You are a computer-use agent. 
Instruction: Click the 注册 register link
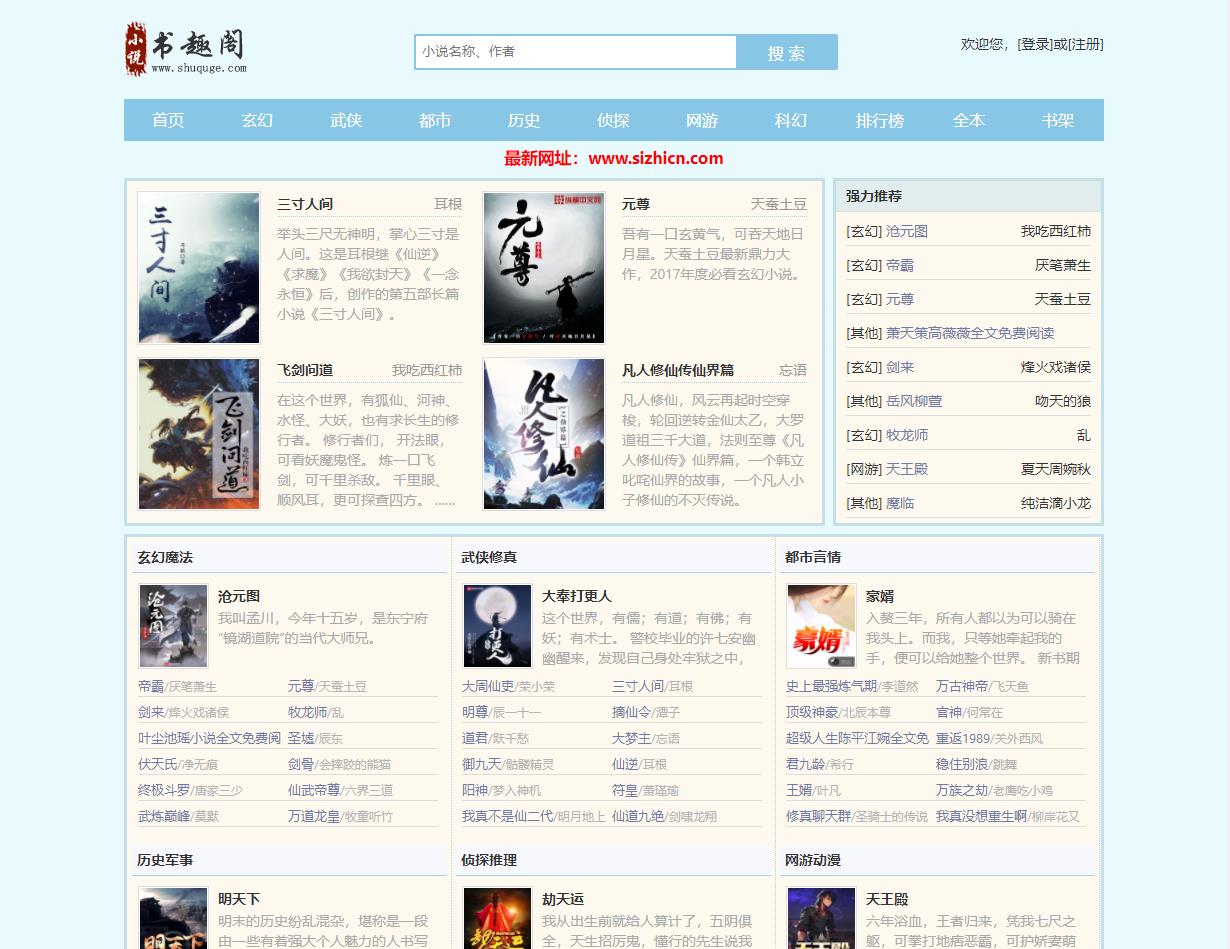point(1085,44)
